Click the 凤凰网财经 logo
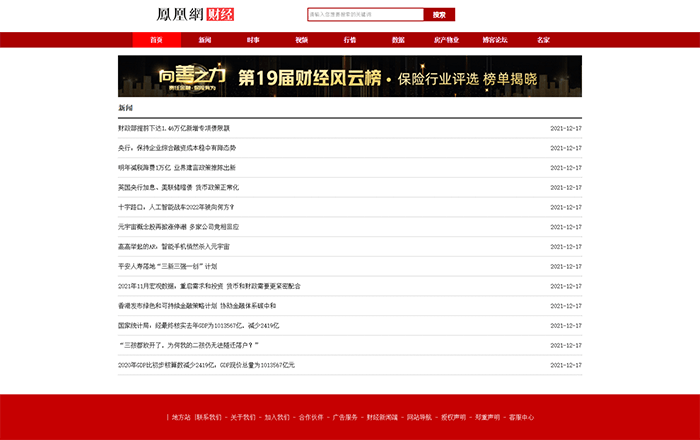This screenshot has width=700, height=440. (x=196, y=14)
